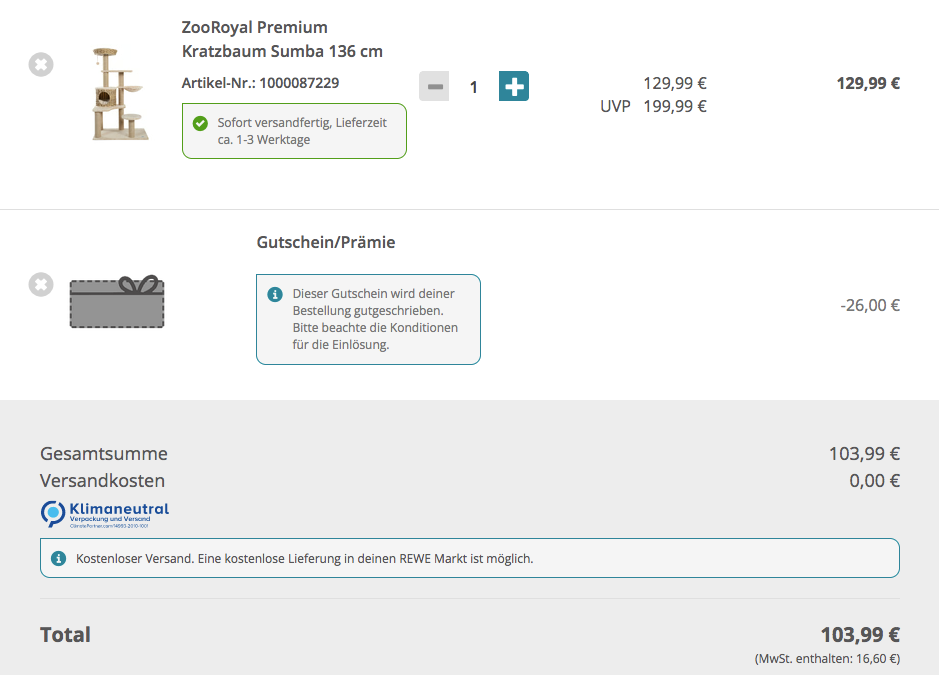
Task: Open the Kratzbaum product thumbnail
Action: click(x=118, y=94)
